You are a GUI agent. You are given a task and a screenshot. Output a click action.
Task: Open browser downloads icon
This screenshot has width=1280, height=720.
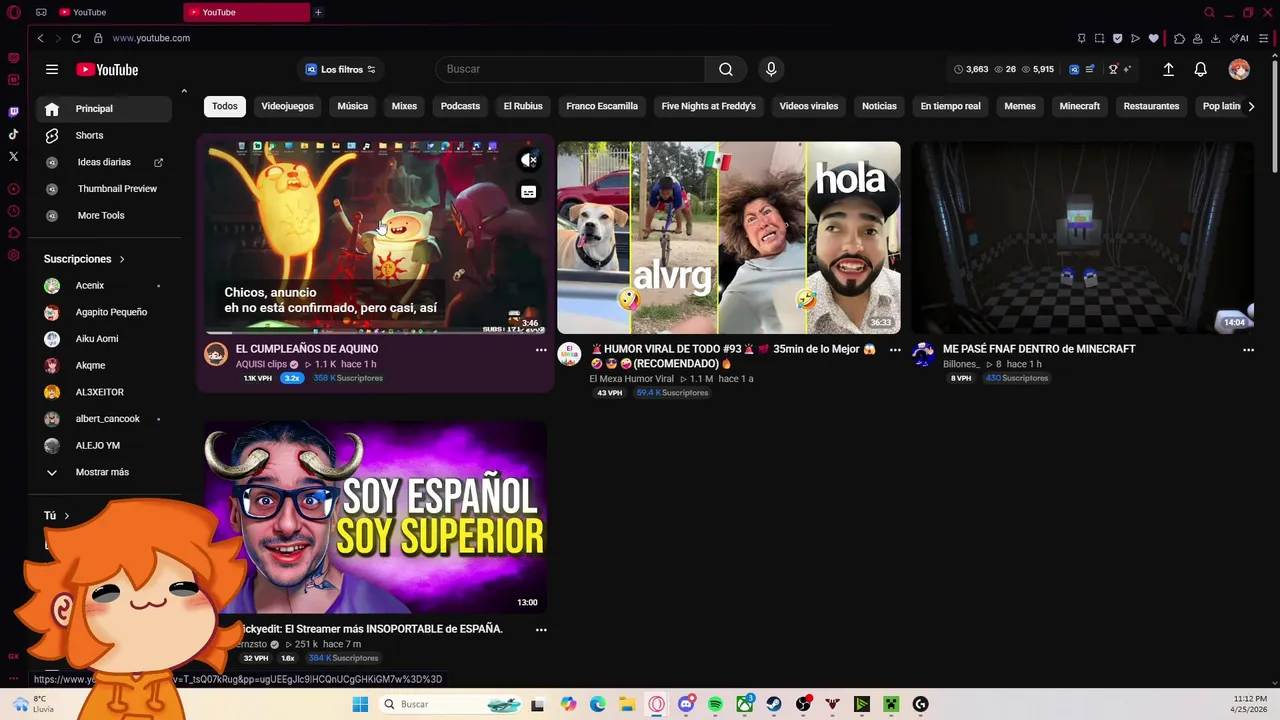(1215, 38)
